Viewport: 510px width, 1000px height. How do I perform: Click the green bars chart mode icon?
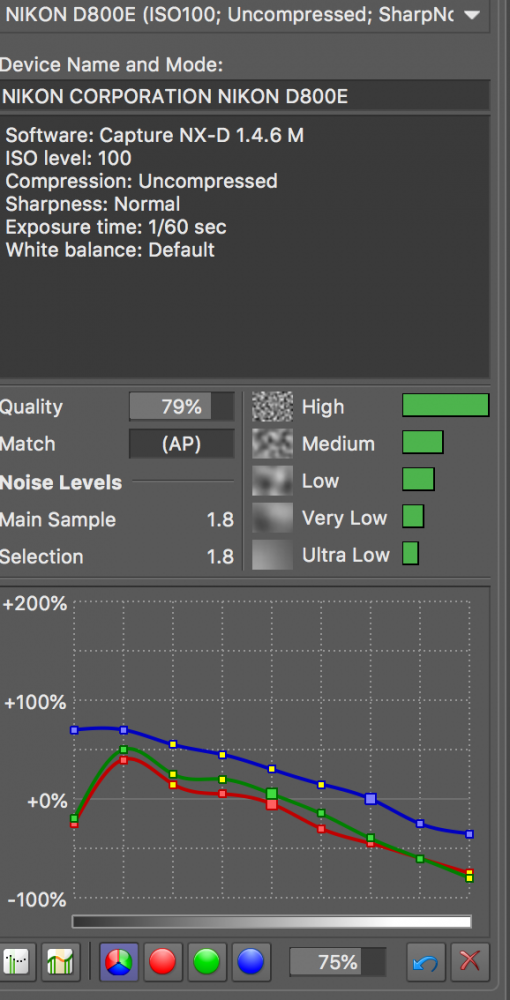click(61, 962)
